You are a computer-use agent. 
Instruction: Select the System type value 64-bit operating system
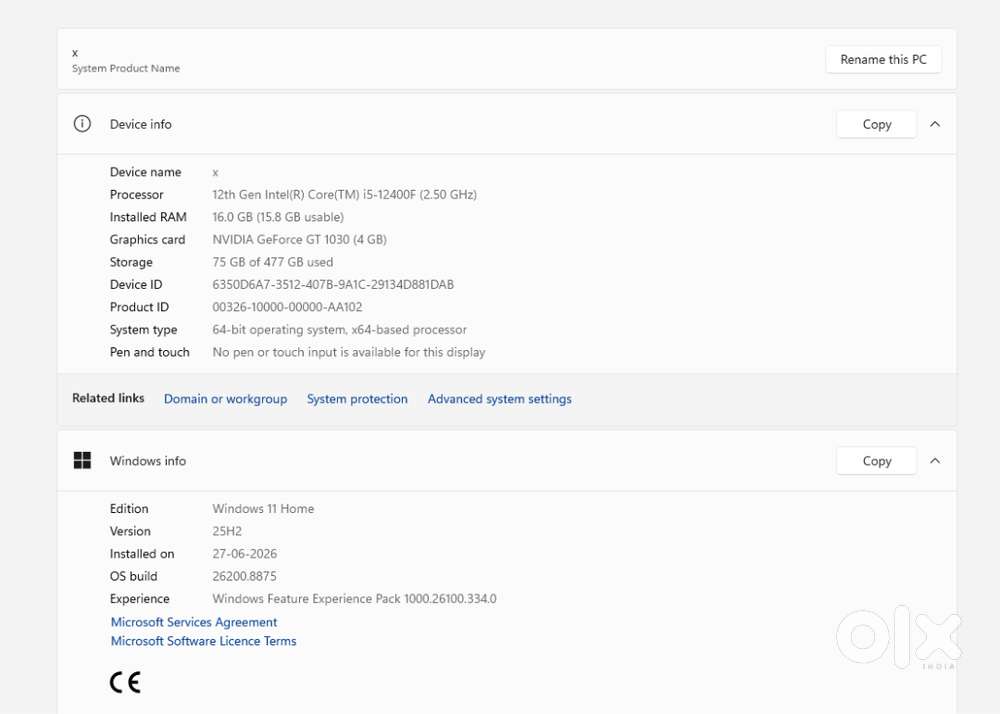tap(339, 330)
